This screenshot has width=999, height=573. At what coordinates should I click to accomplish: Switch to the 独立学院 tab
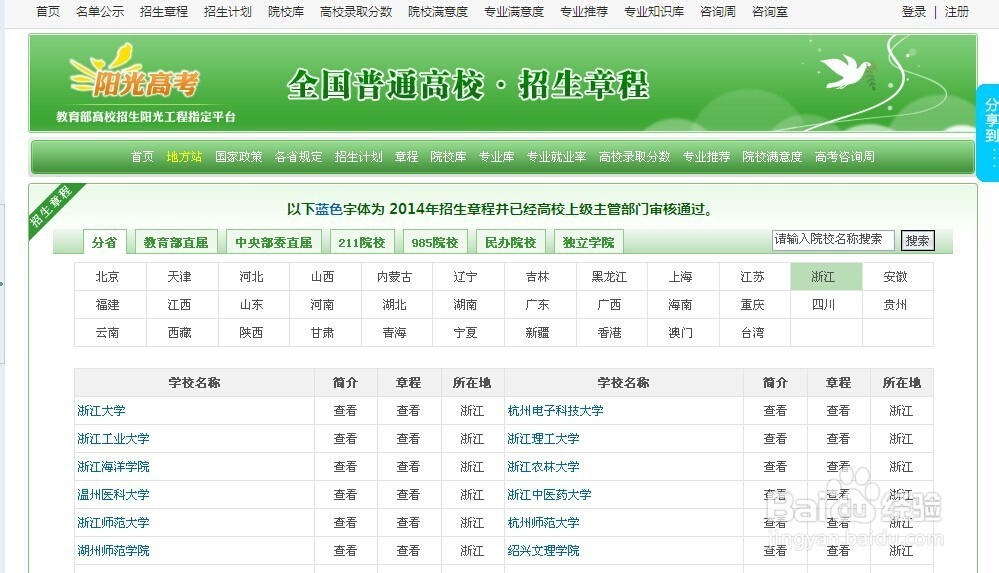coord(589,242)
